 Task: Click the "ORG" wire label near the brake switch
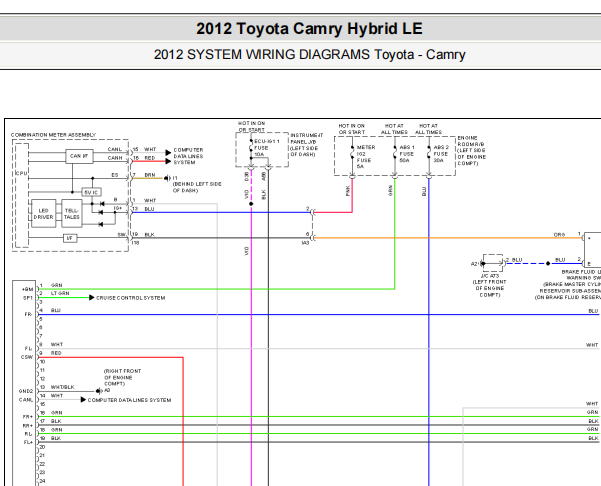point(559,235)
